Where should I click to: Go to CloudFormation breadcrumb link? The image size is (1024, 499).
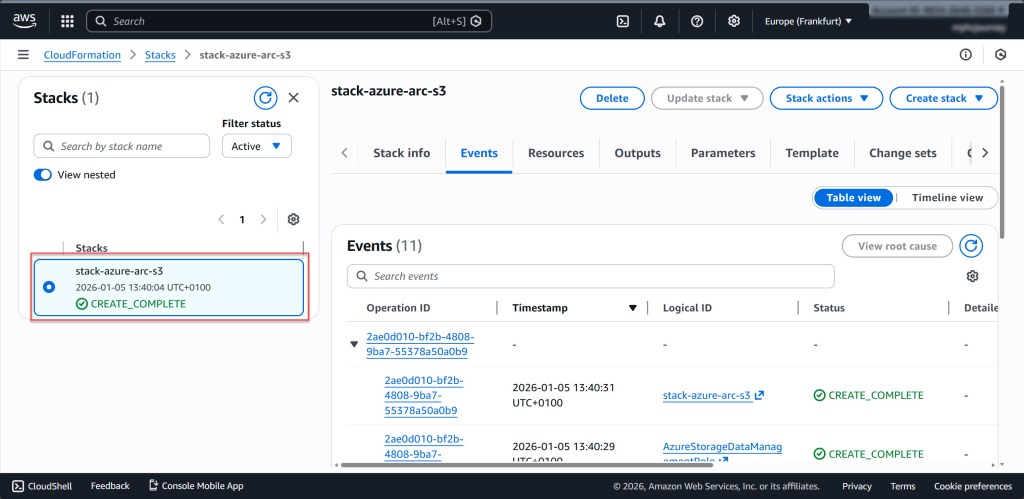click(82, 55)
